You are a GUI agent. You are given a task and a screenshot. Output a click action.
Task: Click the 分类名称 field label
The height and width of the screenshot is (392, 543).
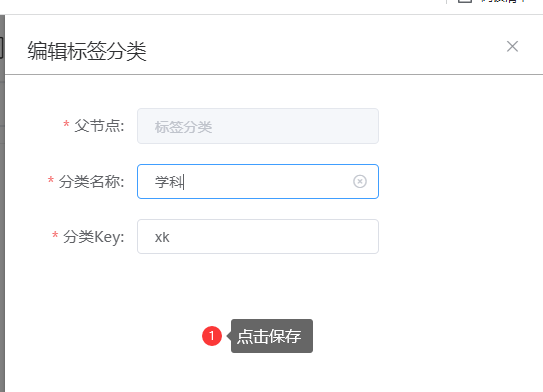click(91, 181)
